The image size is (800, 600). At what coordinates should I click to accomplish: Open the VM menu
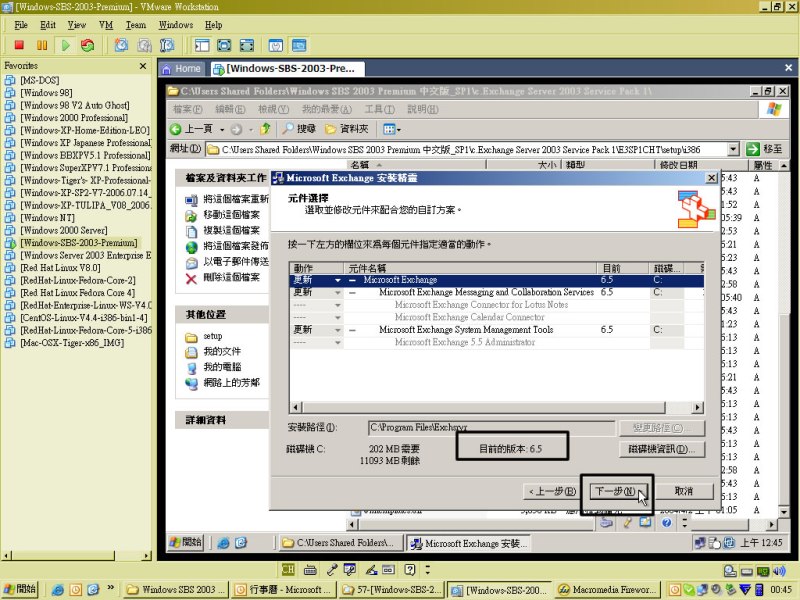click(x=106, y=24)
